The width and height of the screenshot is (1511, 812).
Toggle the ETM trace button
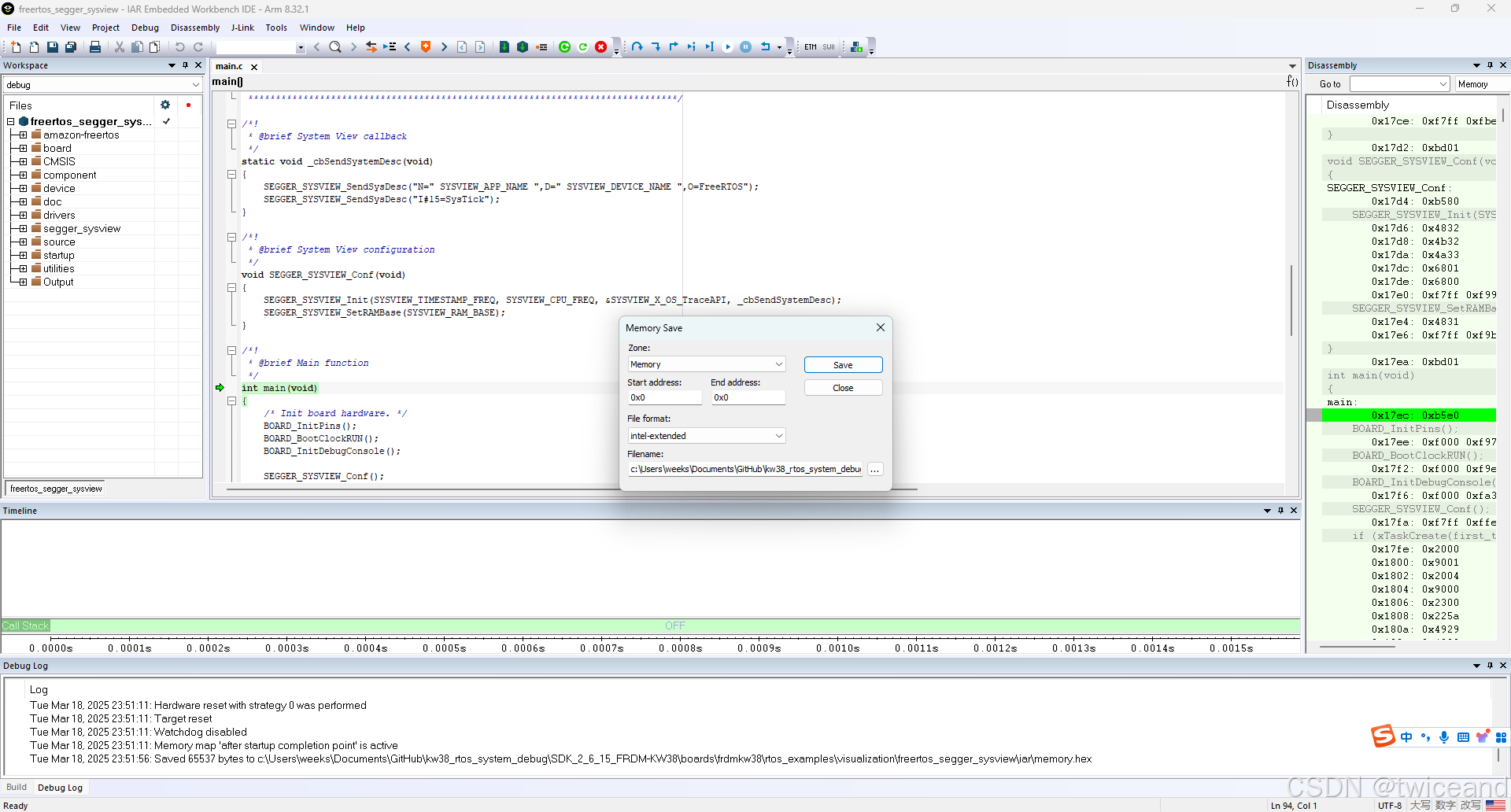point(811,47)
